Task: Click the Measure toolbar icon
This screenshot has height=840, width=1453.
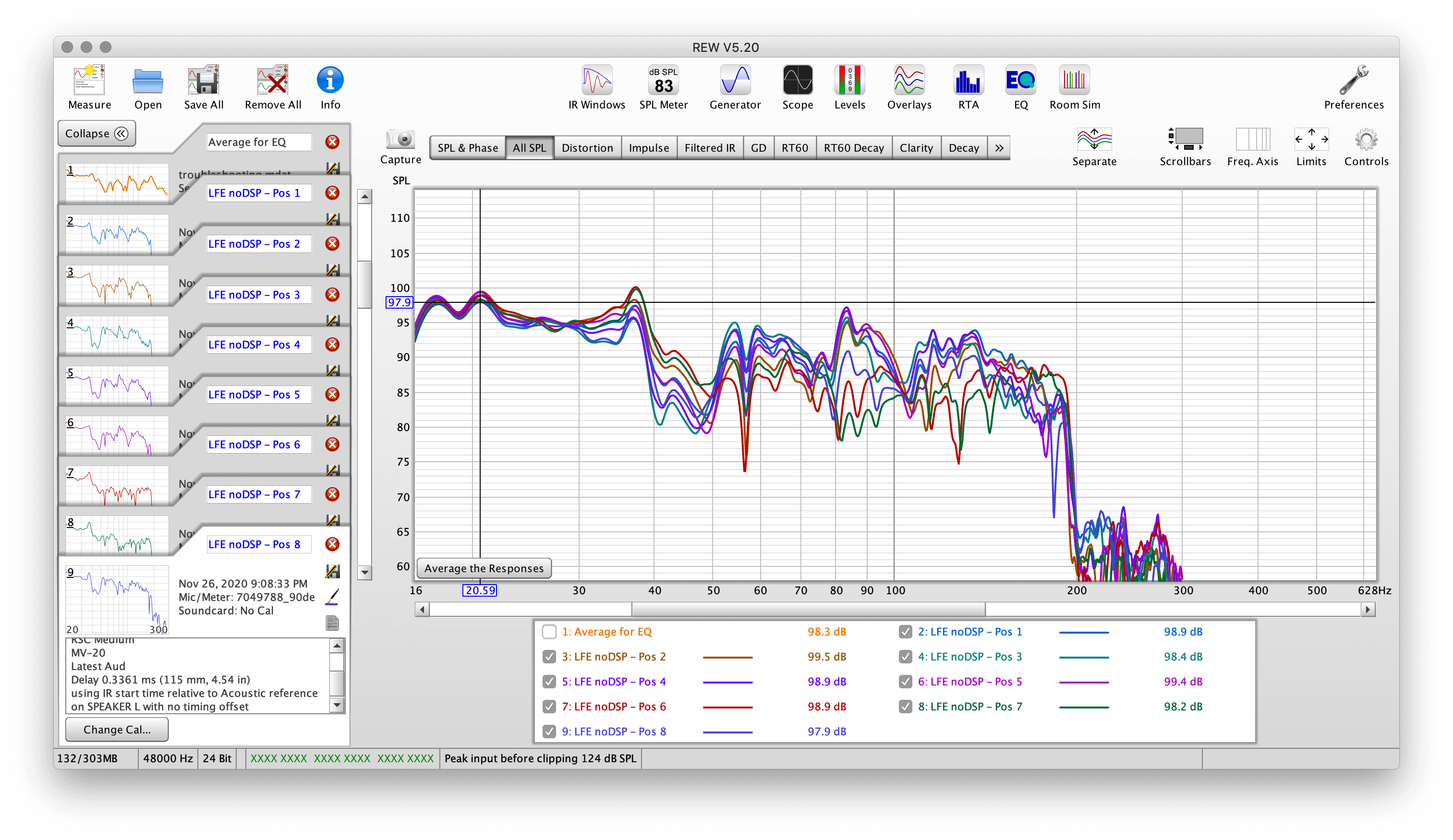Action: [x=89, y=80]
